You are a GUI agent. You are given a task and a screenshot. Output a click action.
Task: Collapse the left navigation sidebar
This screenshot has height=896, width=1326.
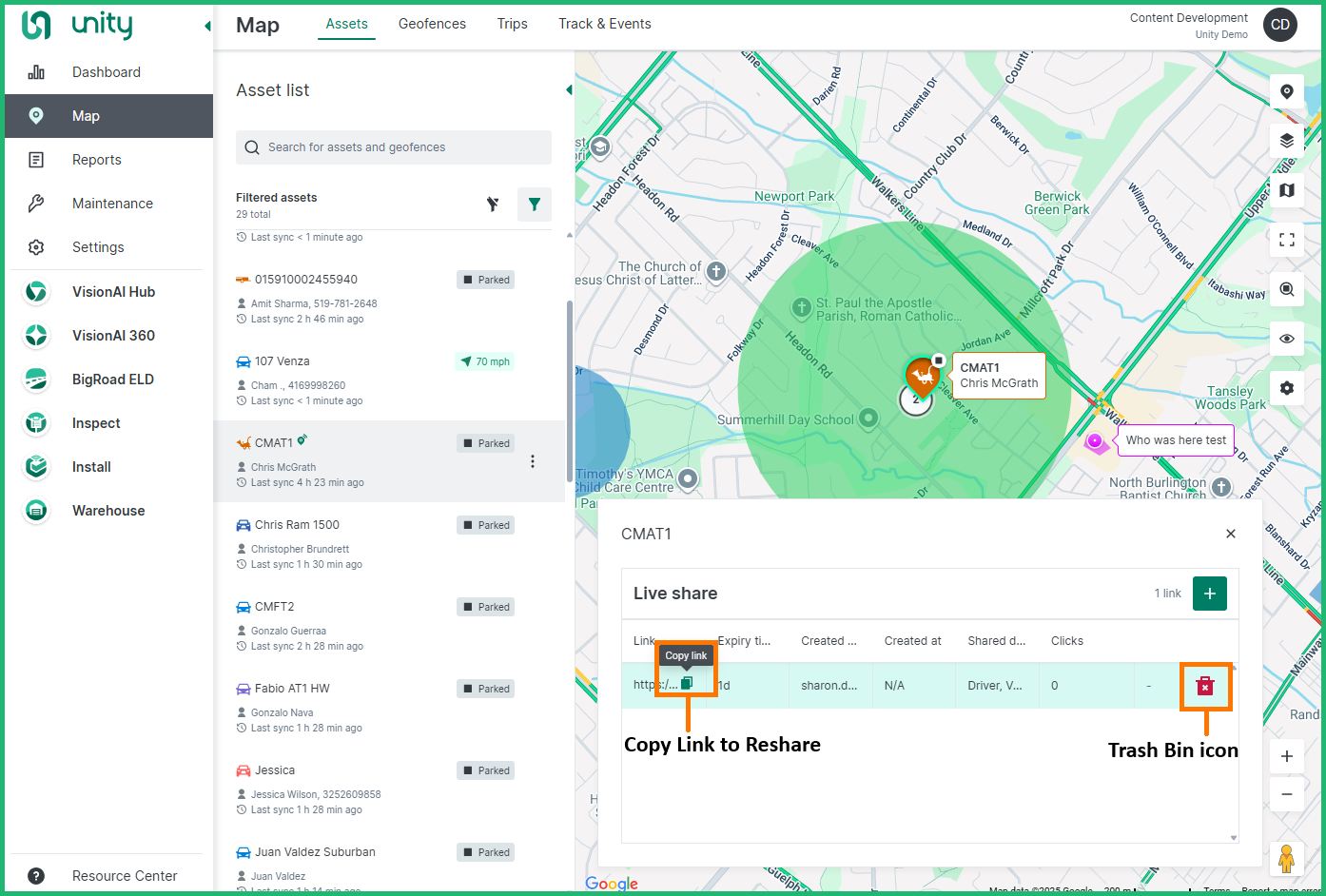coord(206,26)
